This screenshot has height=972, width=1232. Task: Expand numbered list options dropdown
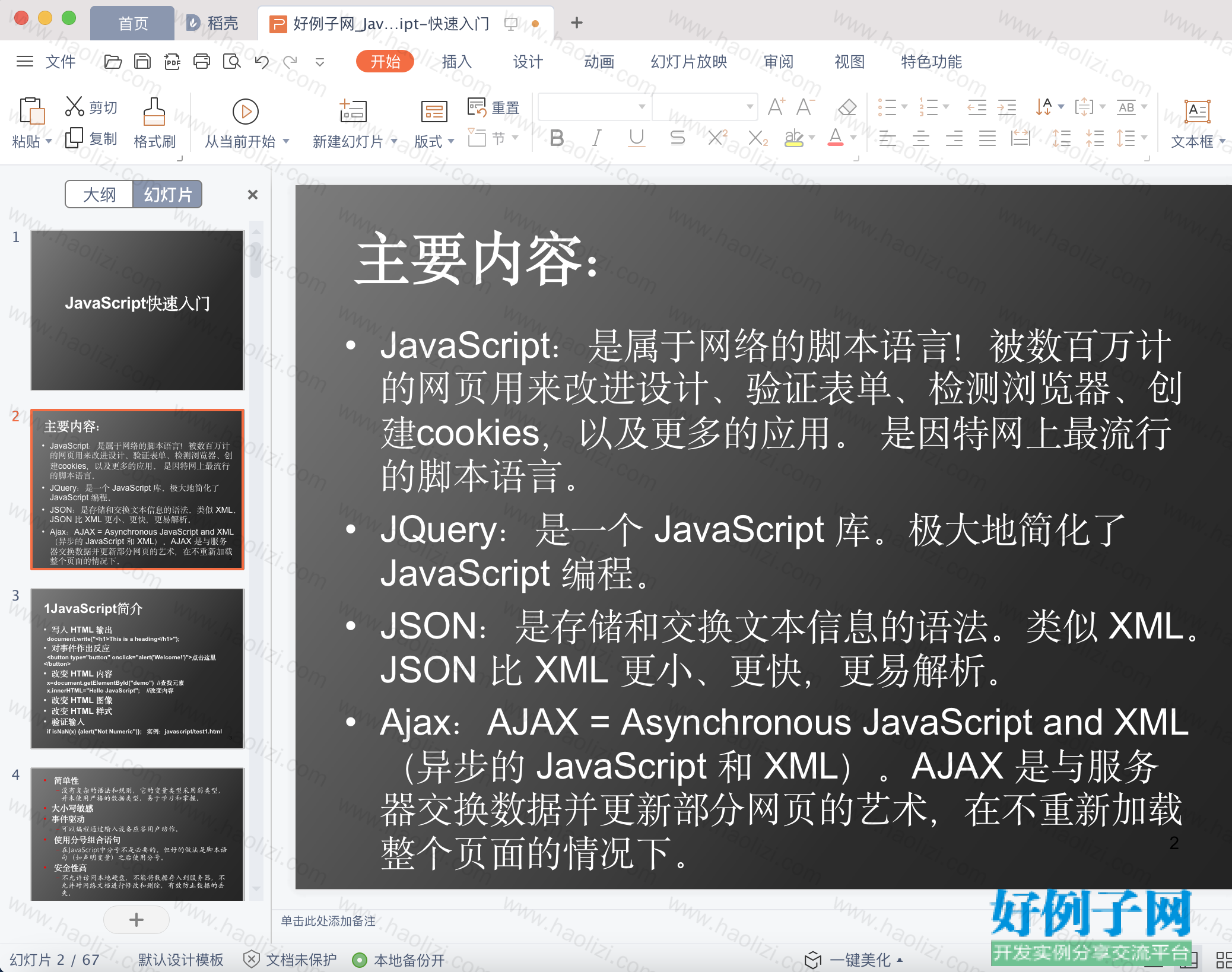click(946, 107)
